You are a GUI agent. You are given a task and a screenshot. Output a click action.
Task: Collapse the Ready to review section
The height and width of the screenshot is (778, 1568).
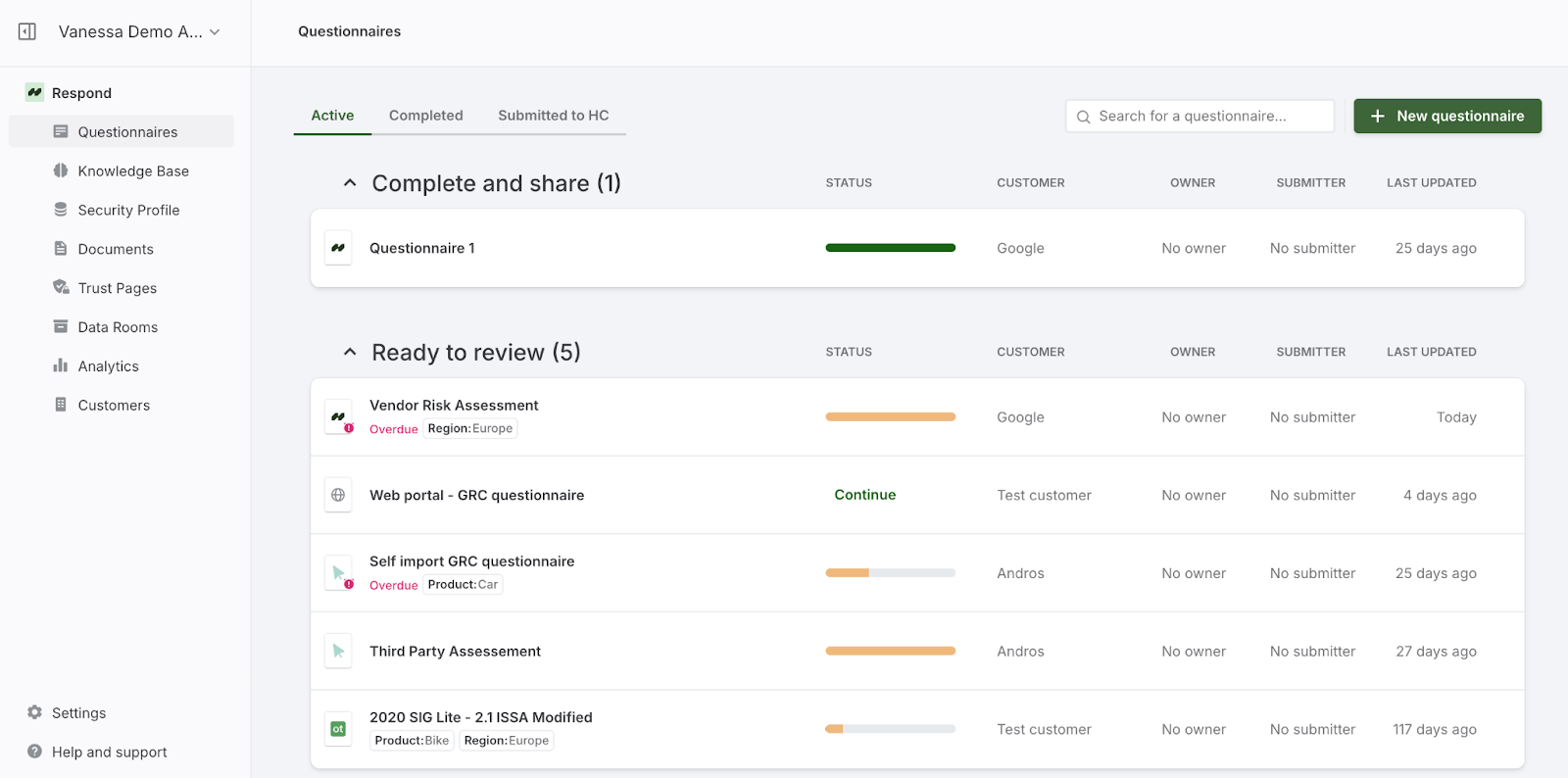pyautogui.click(x=350, y=352)
